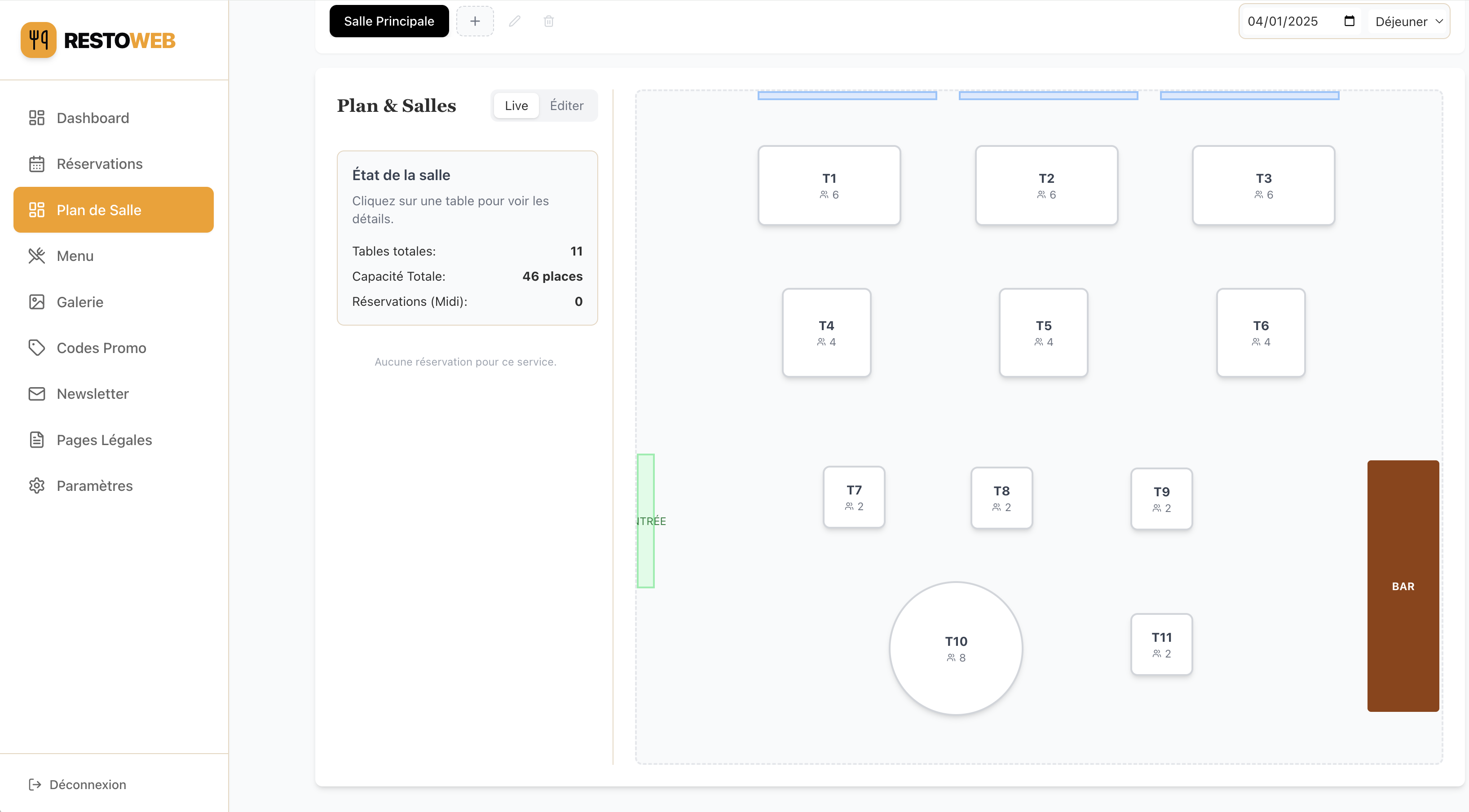Switch the plan view to Live mode
The height and width of the screenshot is (812, 1469).
(516, 106)
